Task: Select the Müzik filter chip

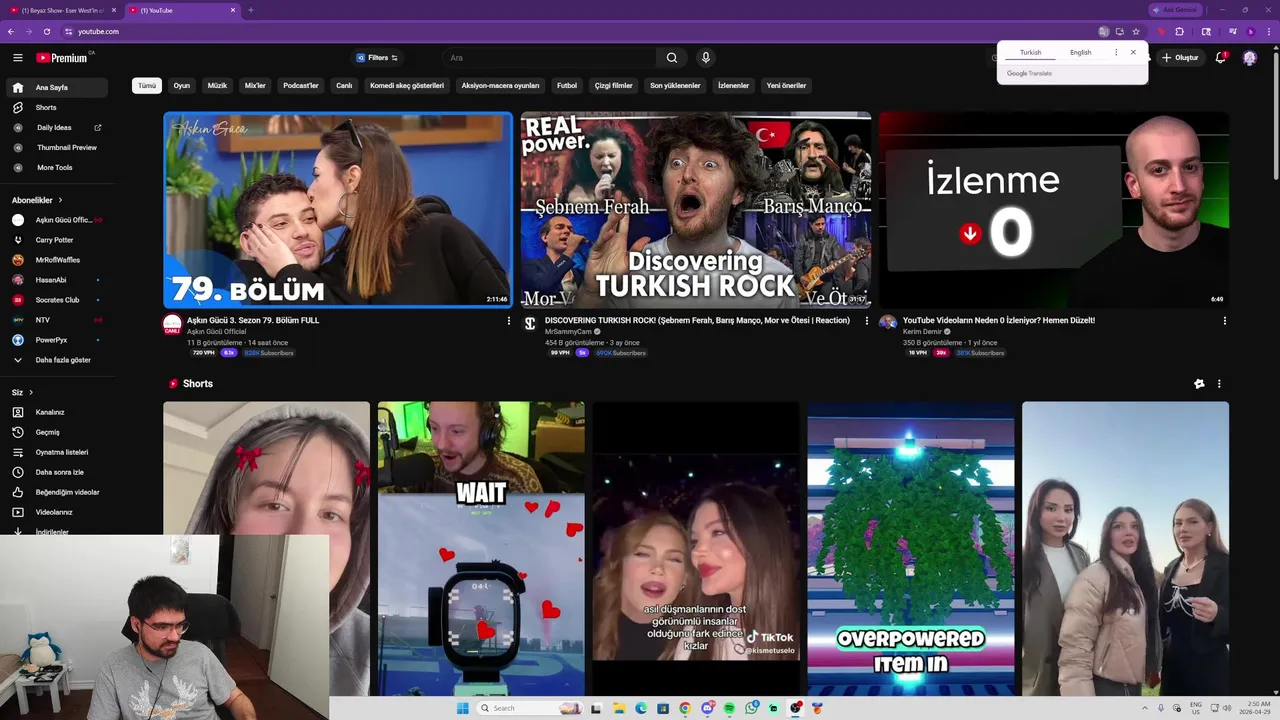Action: (217, 86)
